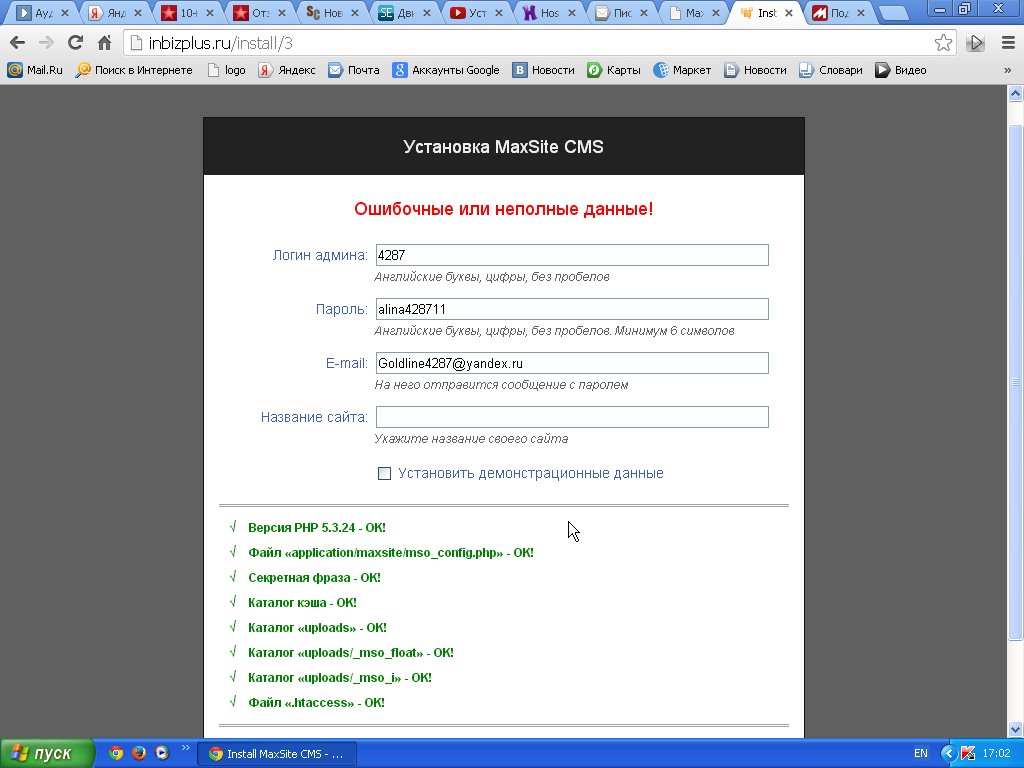Click the text Файл «.htaccess» - OK!
Viewport: 1024px width, 768px height.
(x=316, y=703)
